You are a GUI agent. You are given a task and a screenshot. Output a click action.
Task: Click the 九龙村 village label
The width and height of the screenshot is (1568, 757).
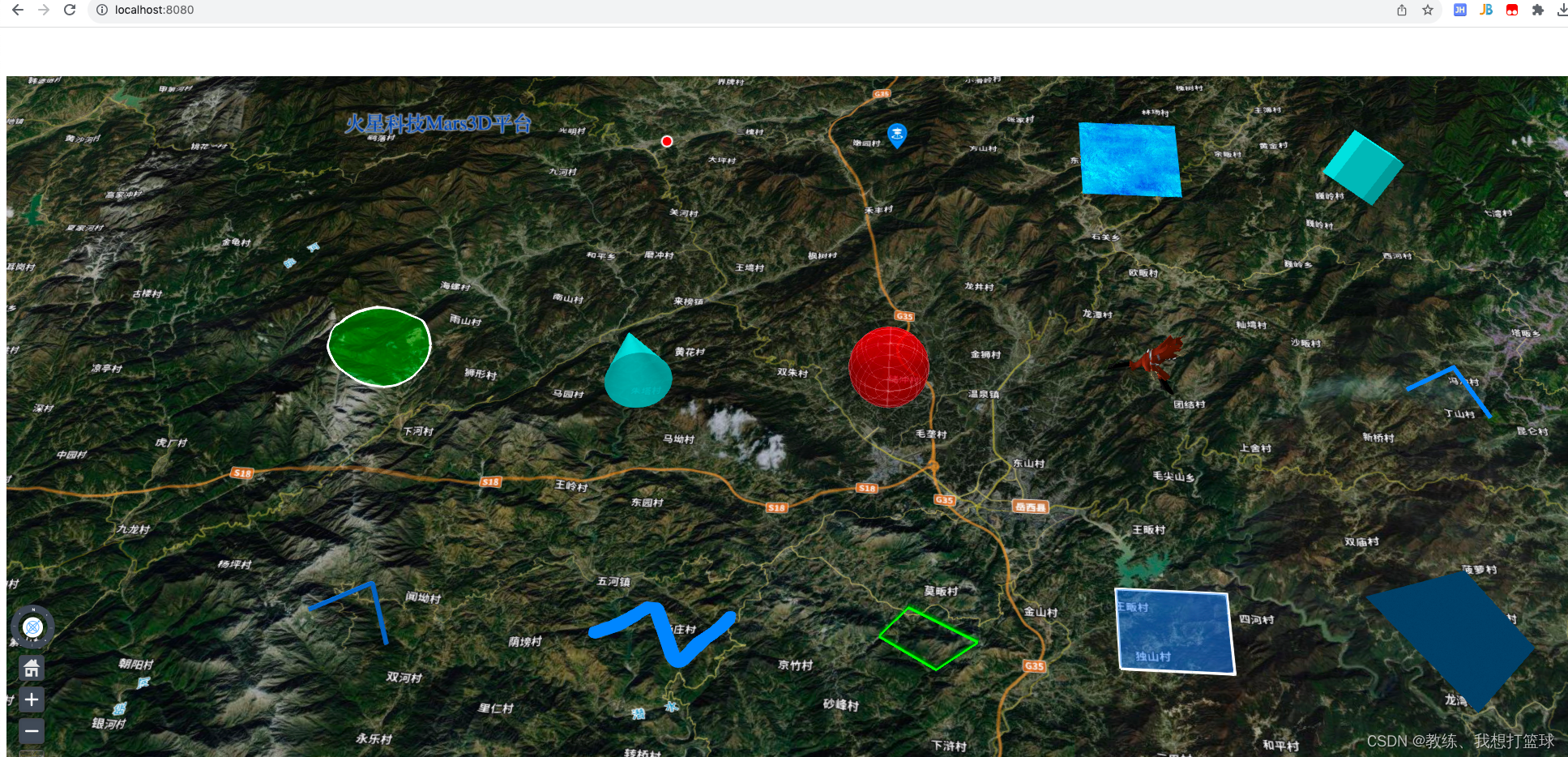click(x=134, y=529)
